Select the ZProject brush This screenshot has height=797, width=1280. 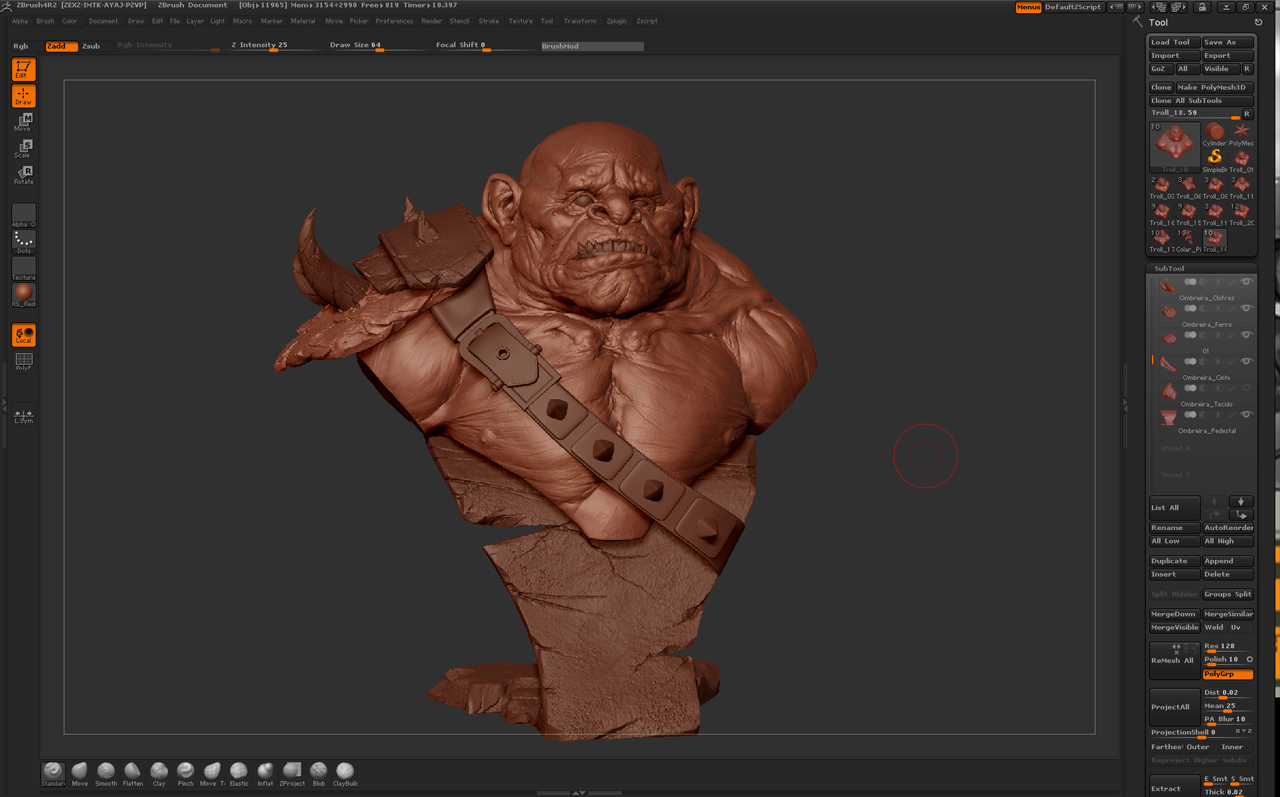(292, 773)
